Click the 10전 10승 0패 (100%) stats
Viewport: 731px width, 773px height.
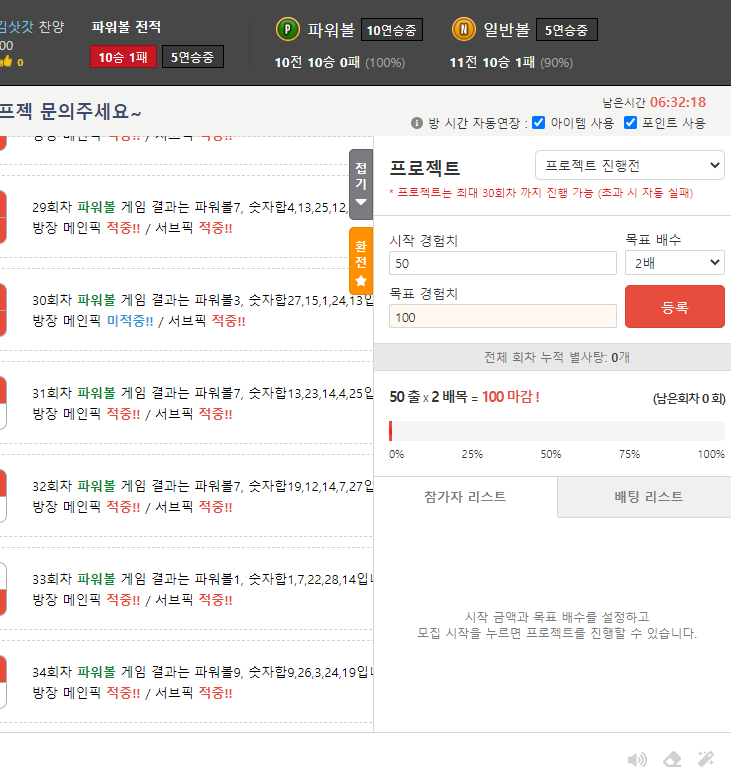(x=340, y=63)
